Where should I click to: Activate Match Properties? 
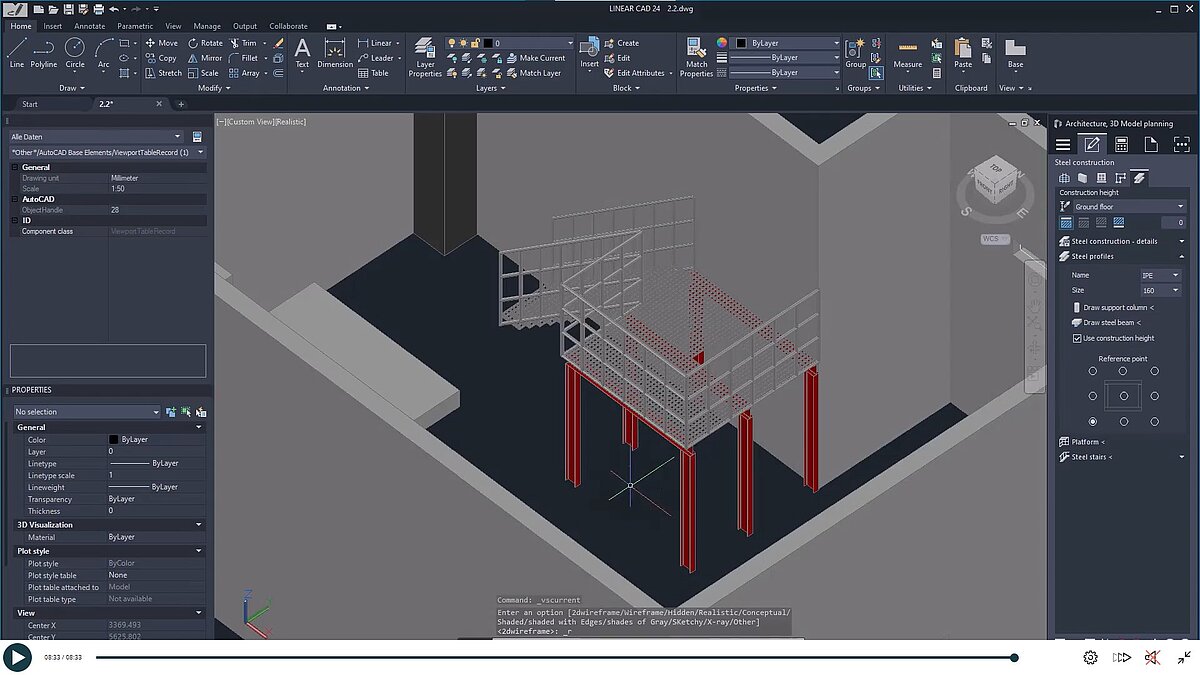point(696,55)
